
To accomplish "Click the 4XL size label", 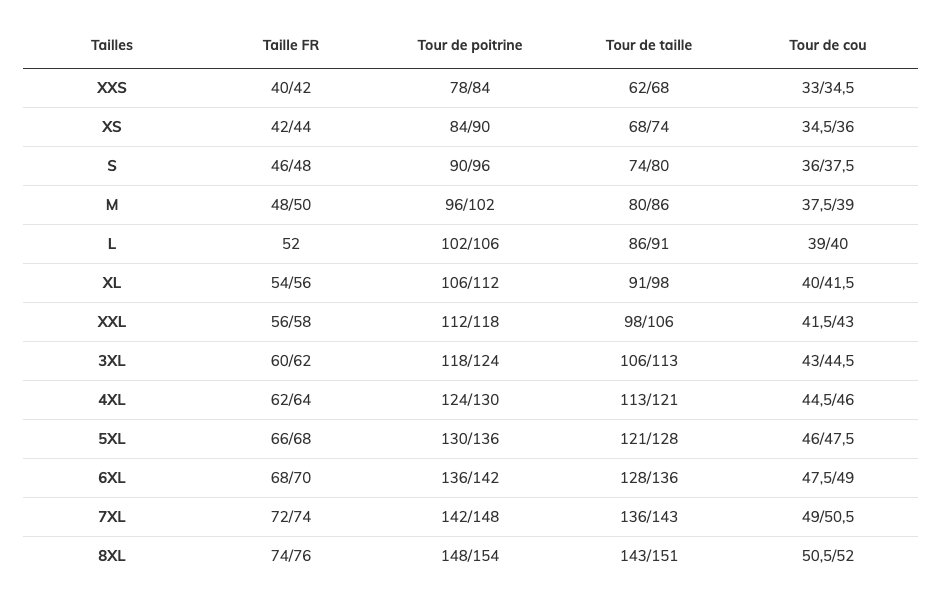I will [112, 400].
